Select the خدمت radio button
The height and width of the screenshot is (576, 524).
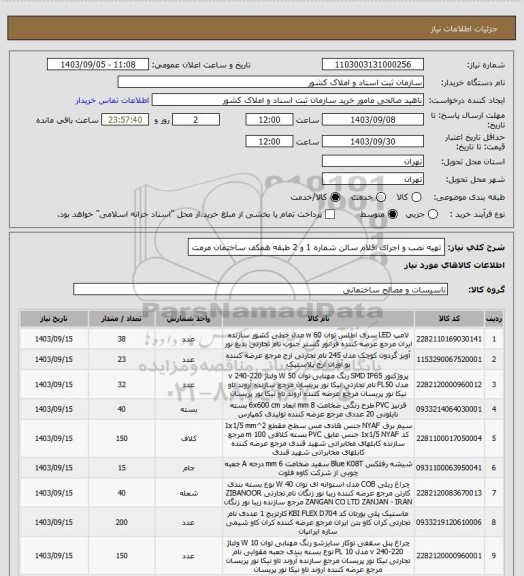pos(381,197)
